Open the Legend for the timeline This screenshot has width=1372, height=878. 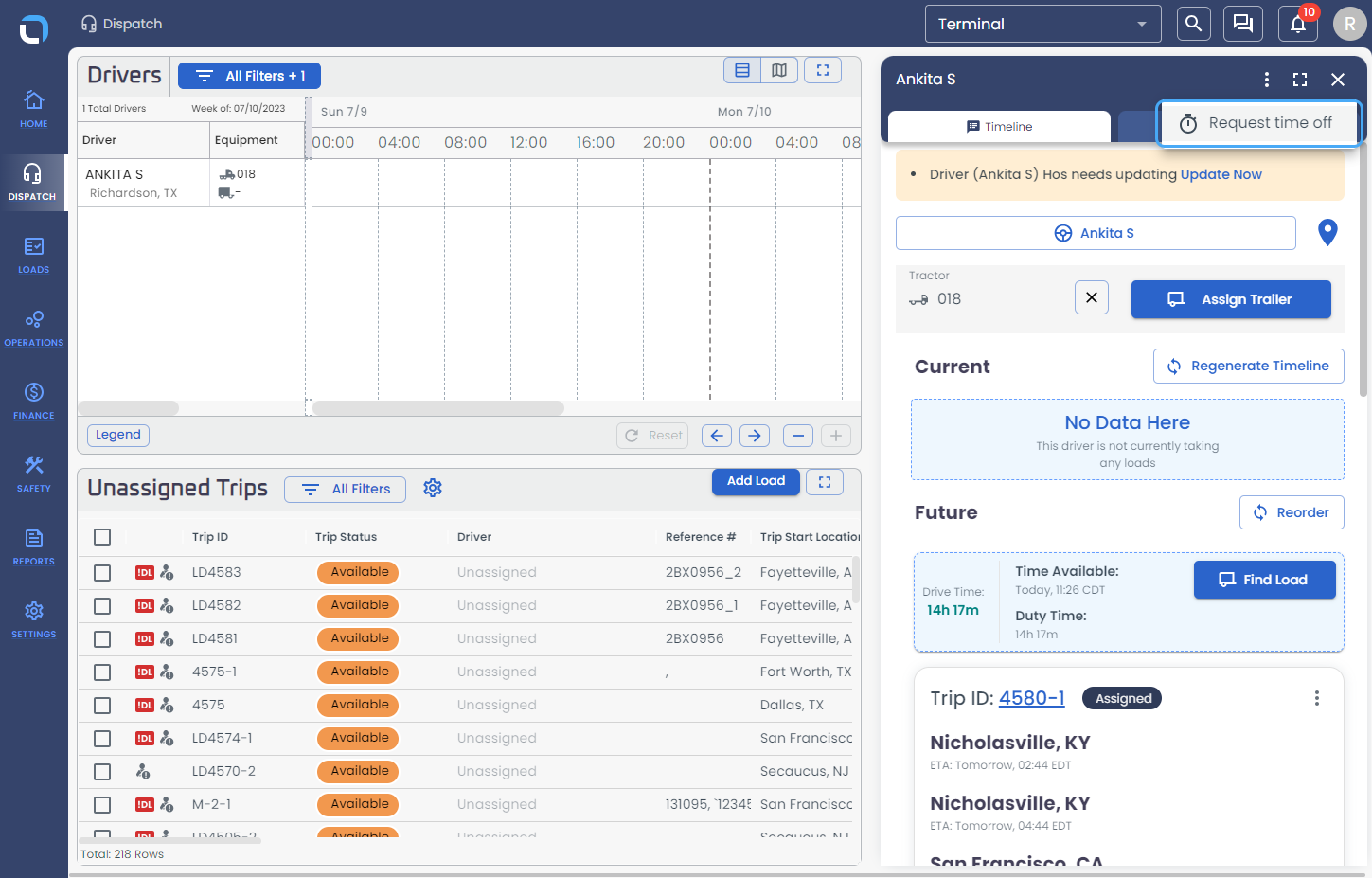coord(118,435)
